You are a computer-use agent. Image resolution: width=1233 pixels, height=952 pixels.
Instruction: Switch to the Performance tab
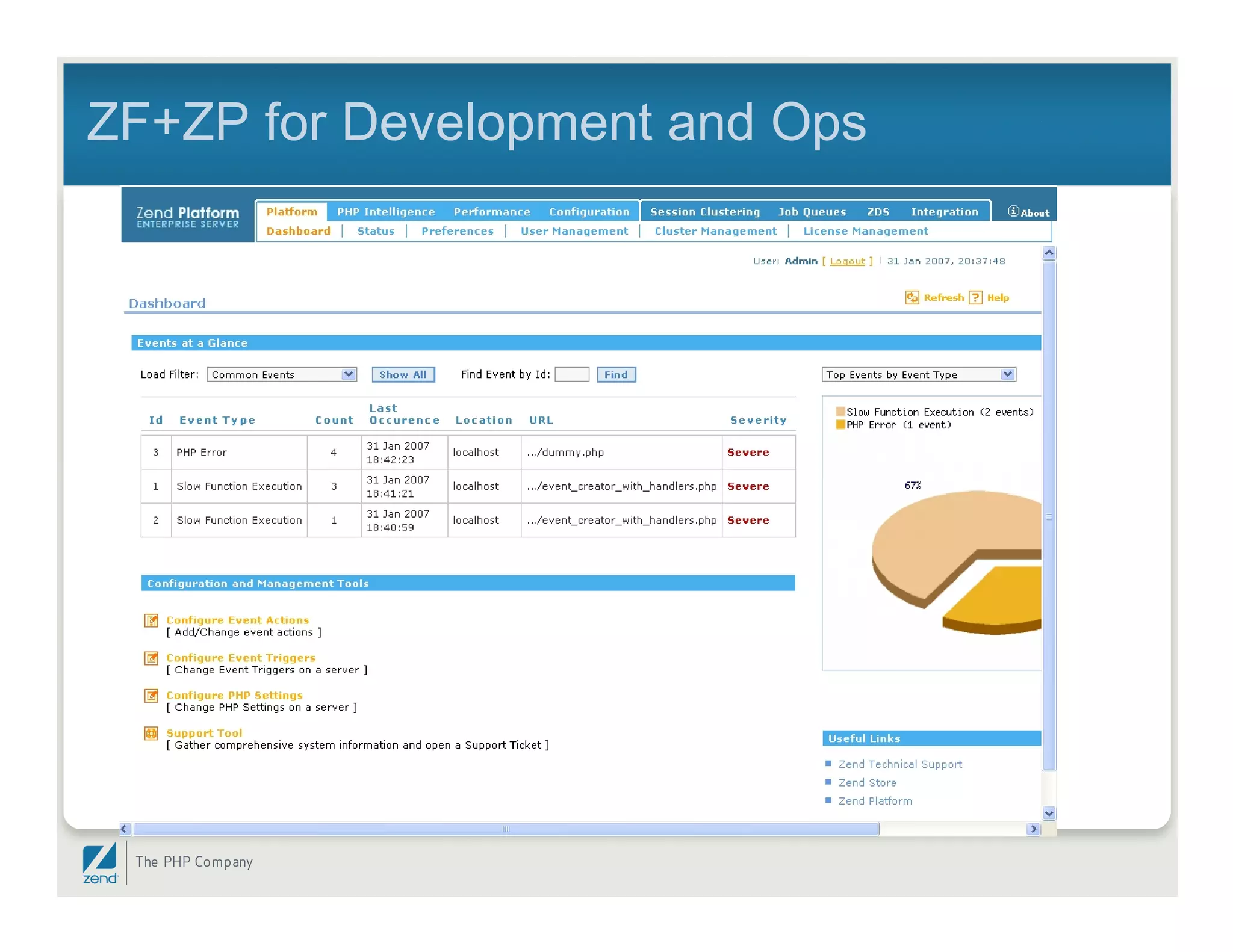492,212
